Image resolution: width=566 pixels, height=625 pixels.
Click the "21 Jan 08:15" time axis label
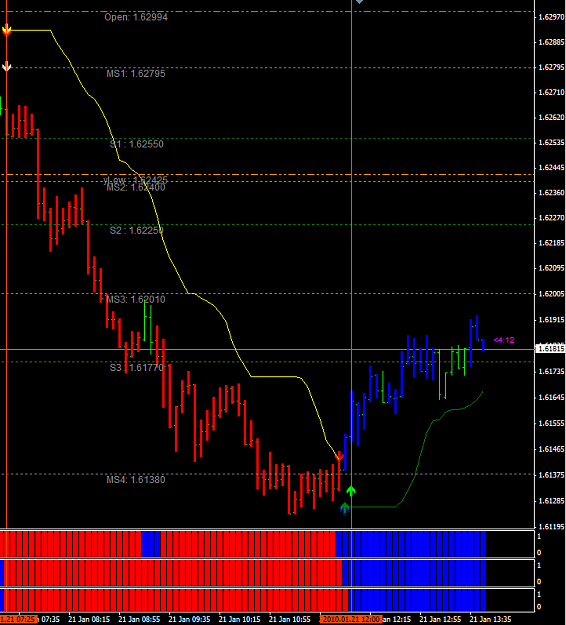pos(89,619)
